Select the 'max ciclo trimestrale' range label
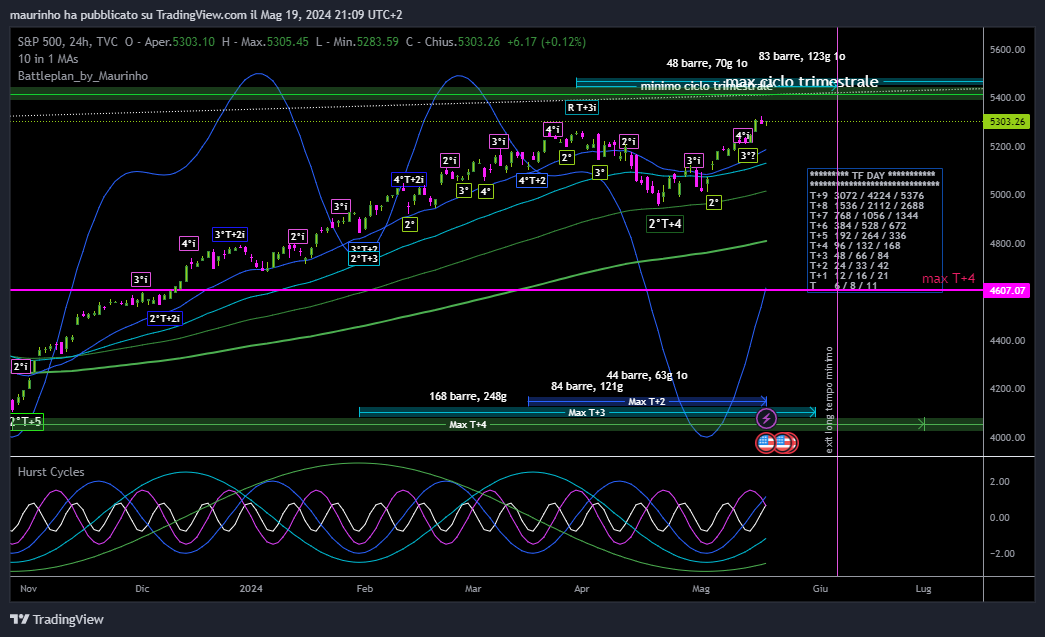 (802, 82)
